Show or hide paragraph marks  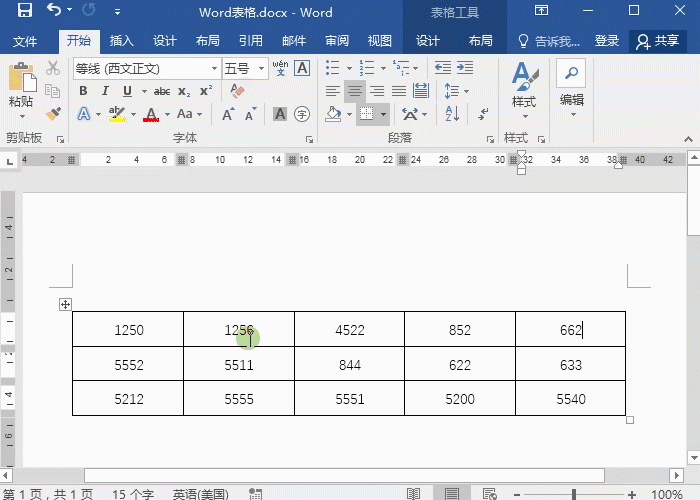(x=483, y=114)
